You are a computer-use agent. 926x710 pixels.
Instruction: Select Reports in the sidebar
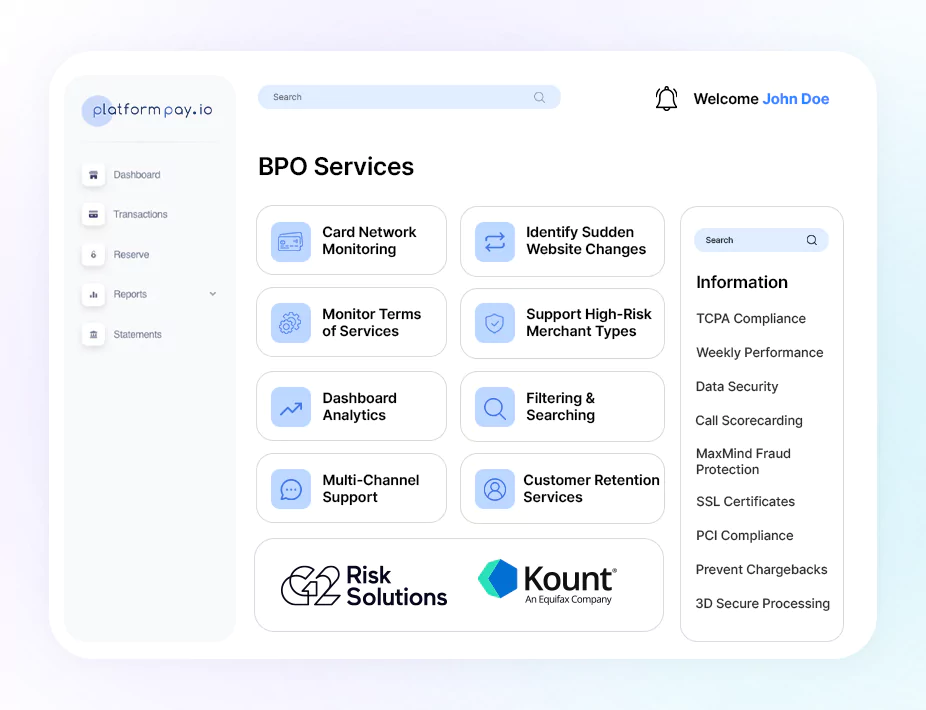coord(130,294)
